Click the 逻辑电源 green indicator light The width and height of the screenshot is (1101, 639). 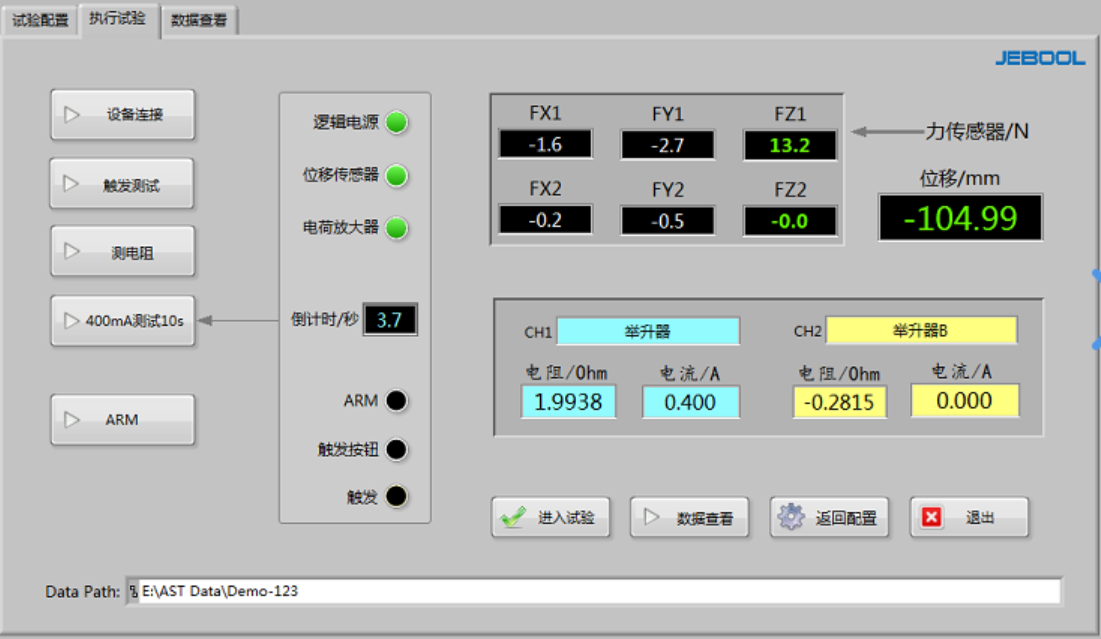(397, 123)
